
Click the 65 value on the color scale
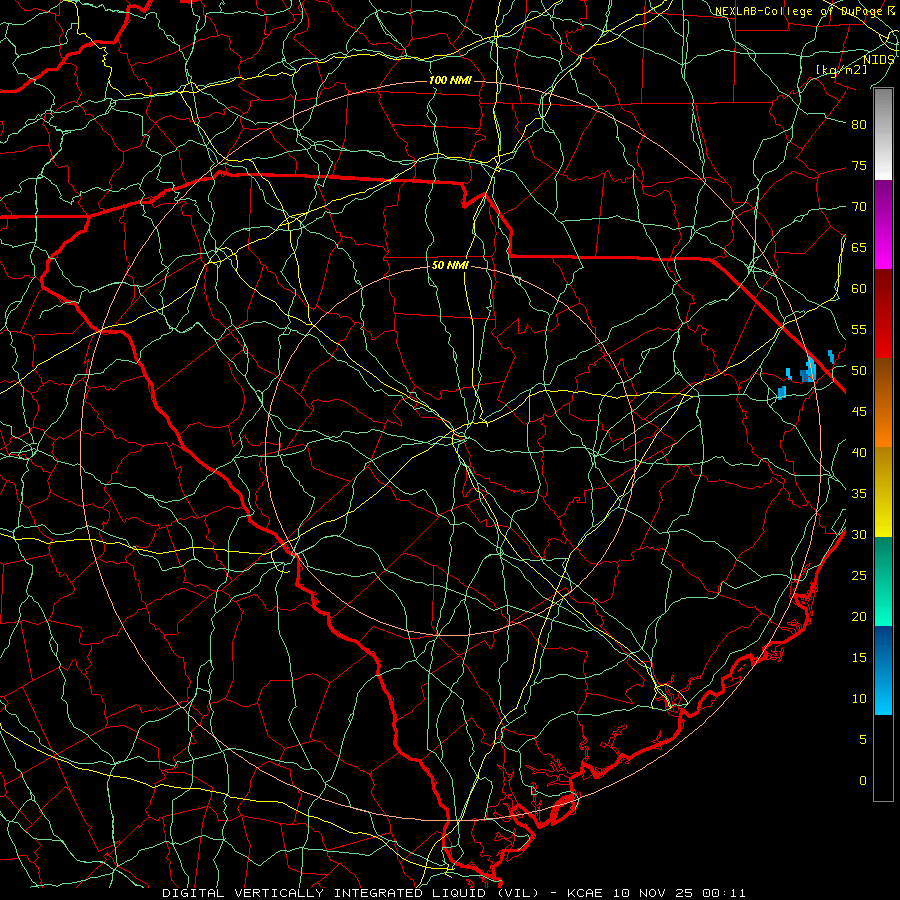pyautogui.click(x=859, y=248)
